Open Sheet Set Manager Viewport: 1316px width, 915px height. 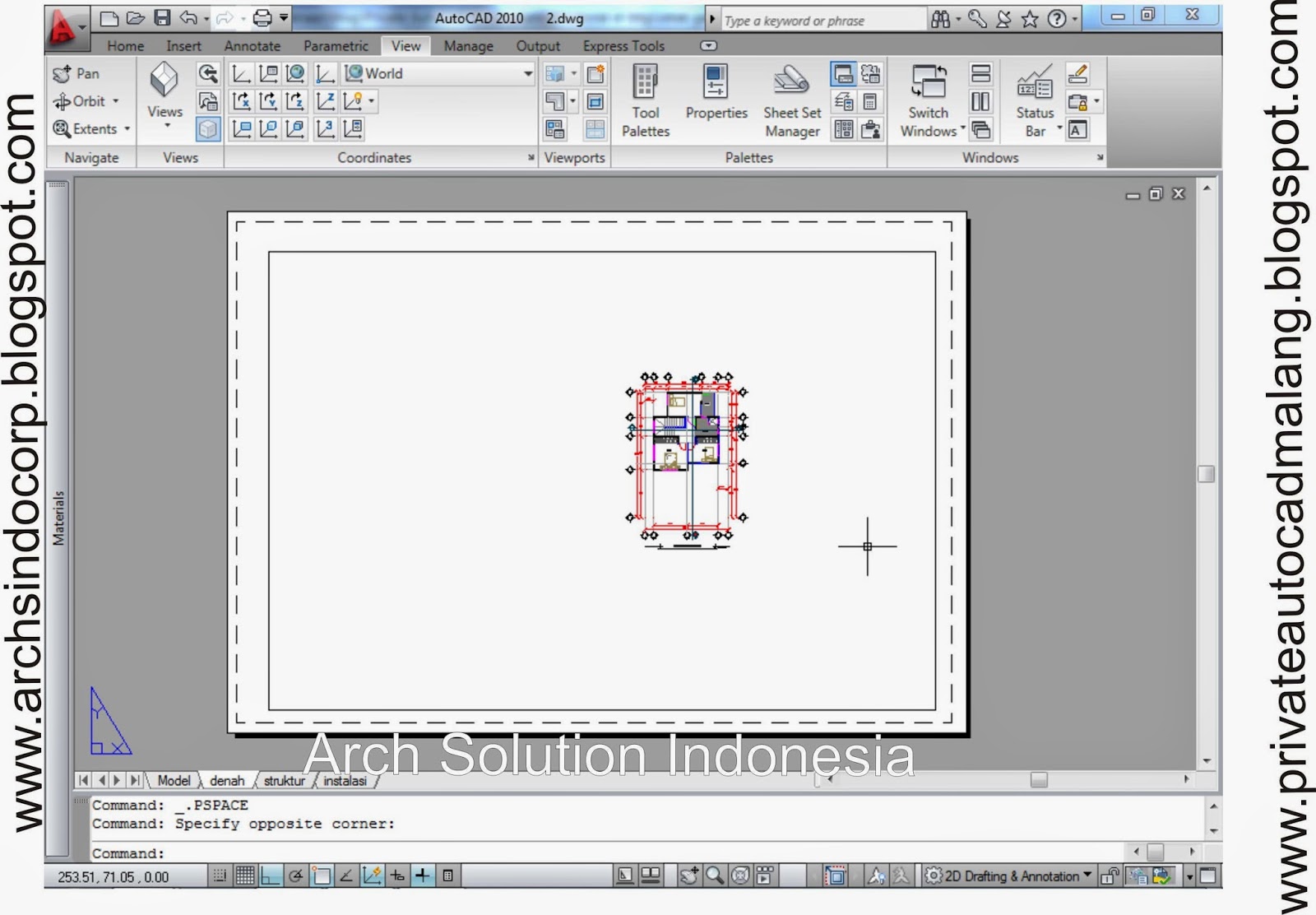pos(792,100)
